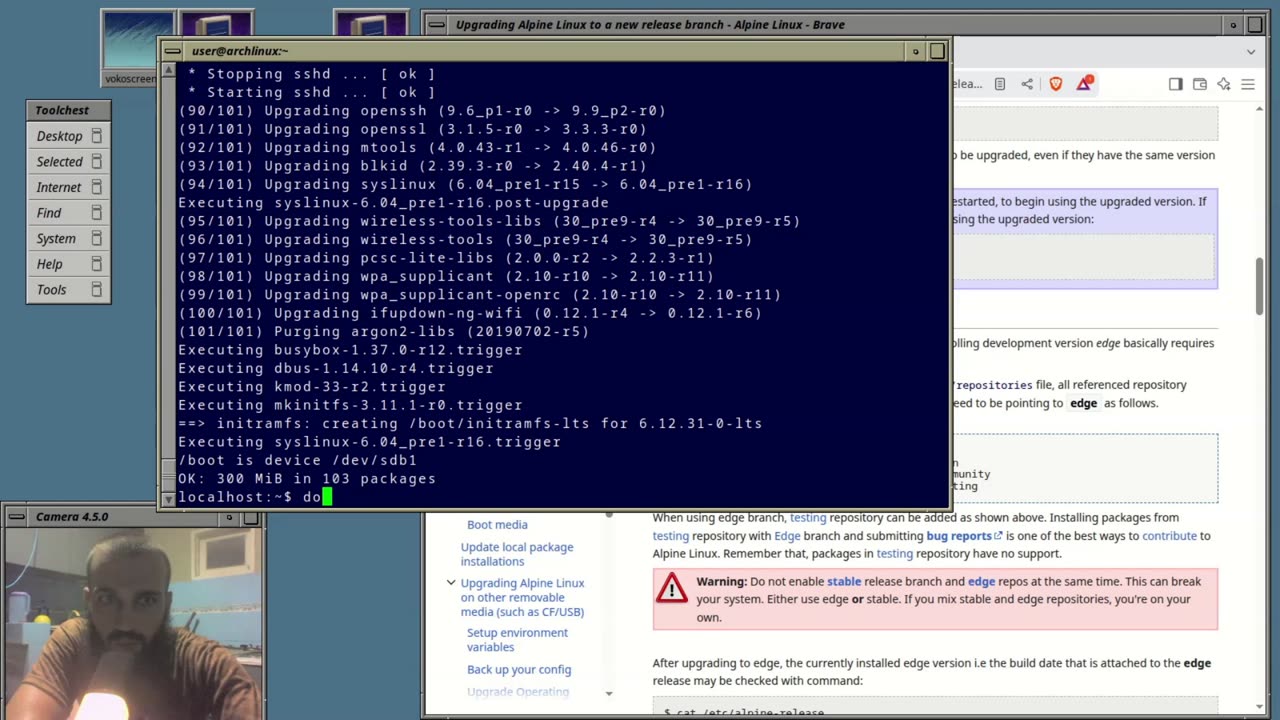The width and height of the screenshot is (1280, 720).
Task: Open 'Upgrade Operating' sidebar link
Action: [x=518, y=692]
